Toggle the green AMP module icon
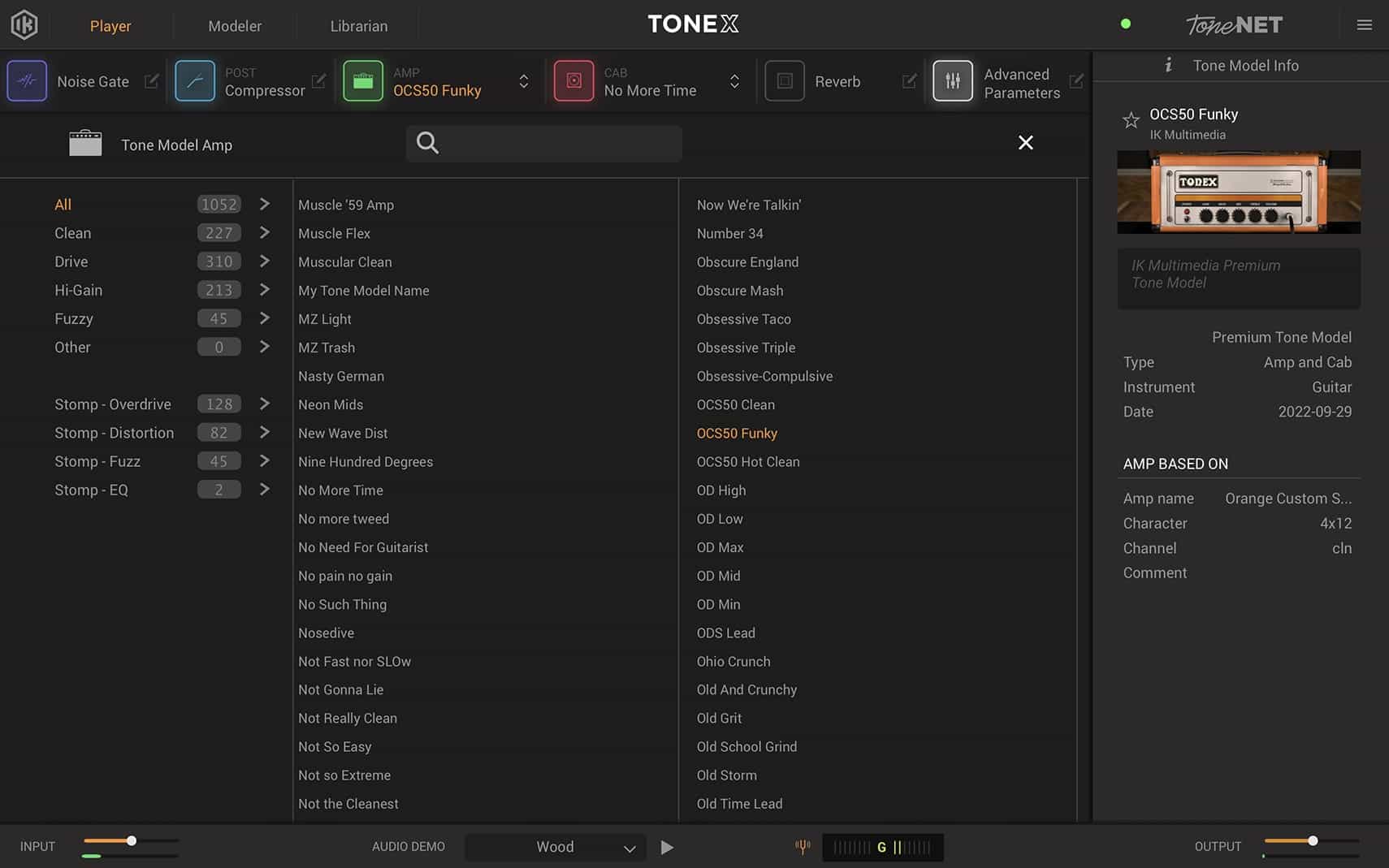 363,81
